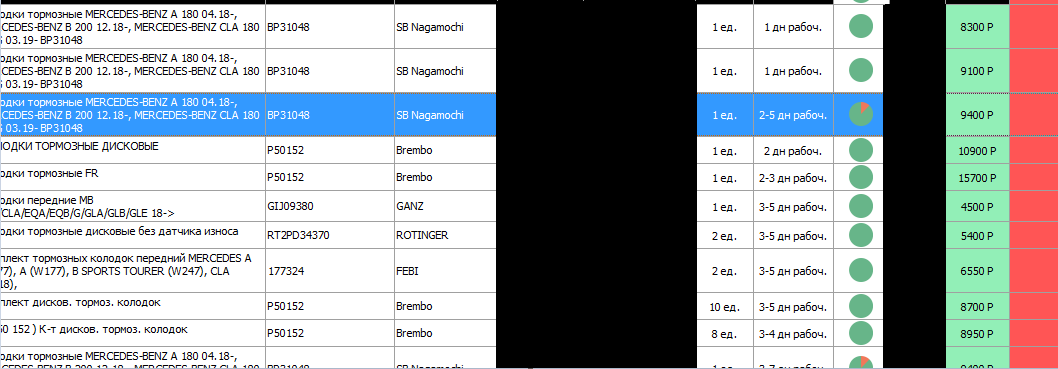Click the green circle beside the 9100 Р price
1058x369 pixels.
pyautogui.click(x=860, y=70)
